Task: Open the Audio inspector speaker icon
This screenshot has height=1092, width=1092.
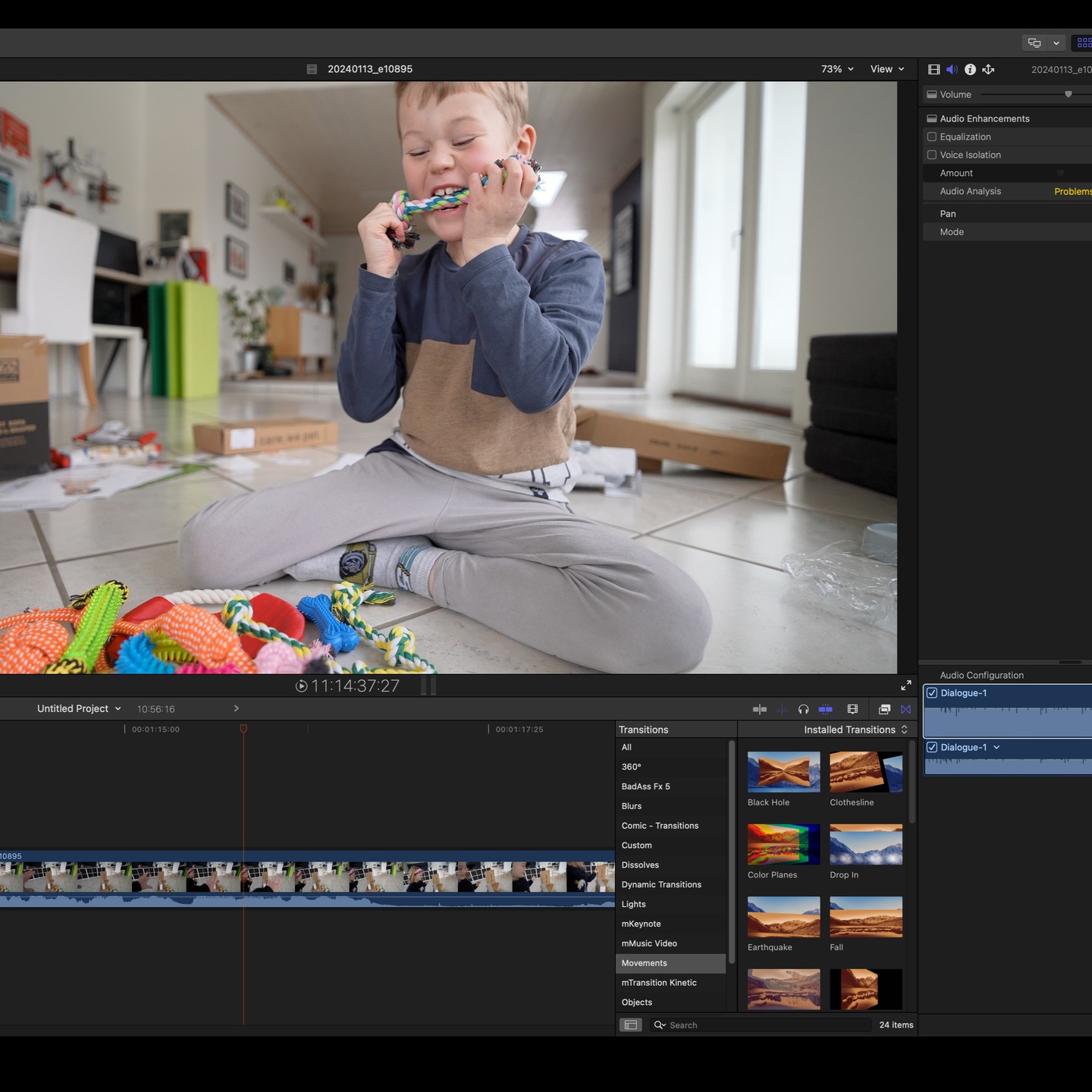Action: 952,69
